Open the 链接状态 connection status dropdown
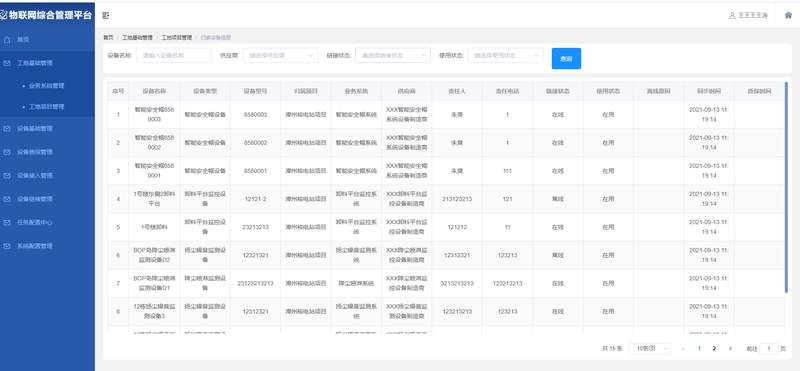 tap(393, 56)
